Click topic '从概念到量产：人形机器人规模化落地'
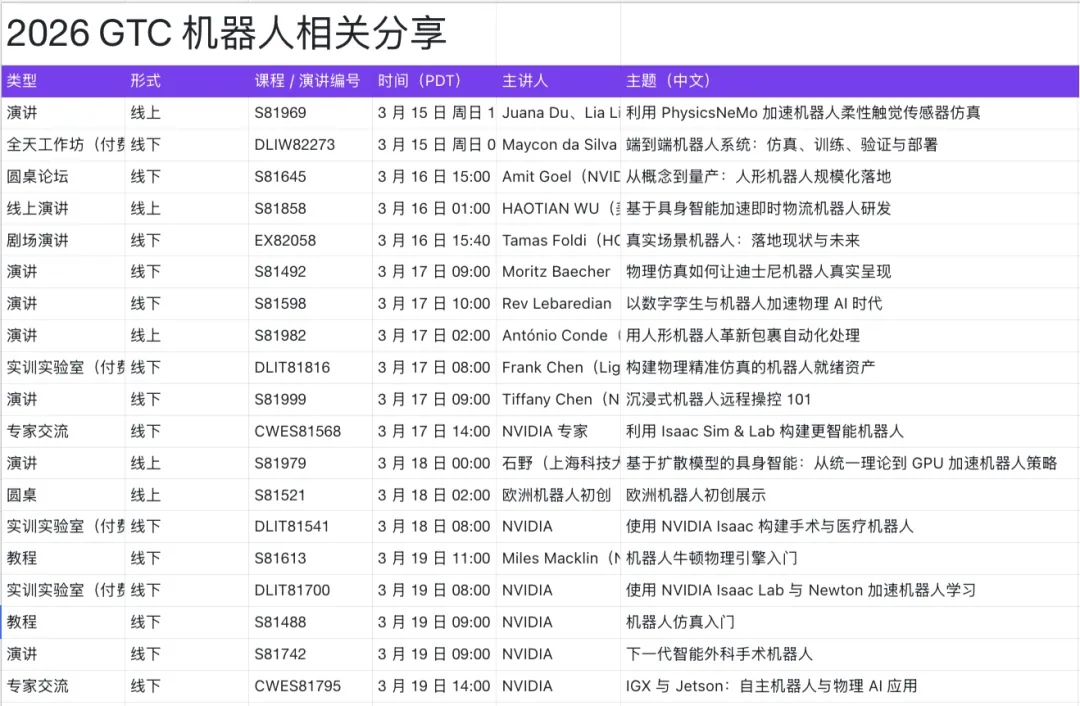This screenshot has width=1080, height=706. pyautogui.click(x=758, y=177)
